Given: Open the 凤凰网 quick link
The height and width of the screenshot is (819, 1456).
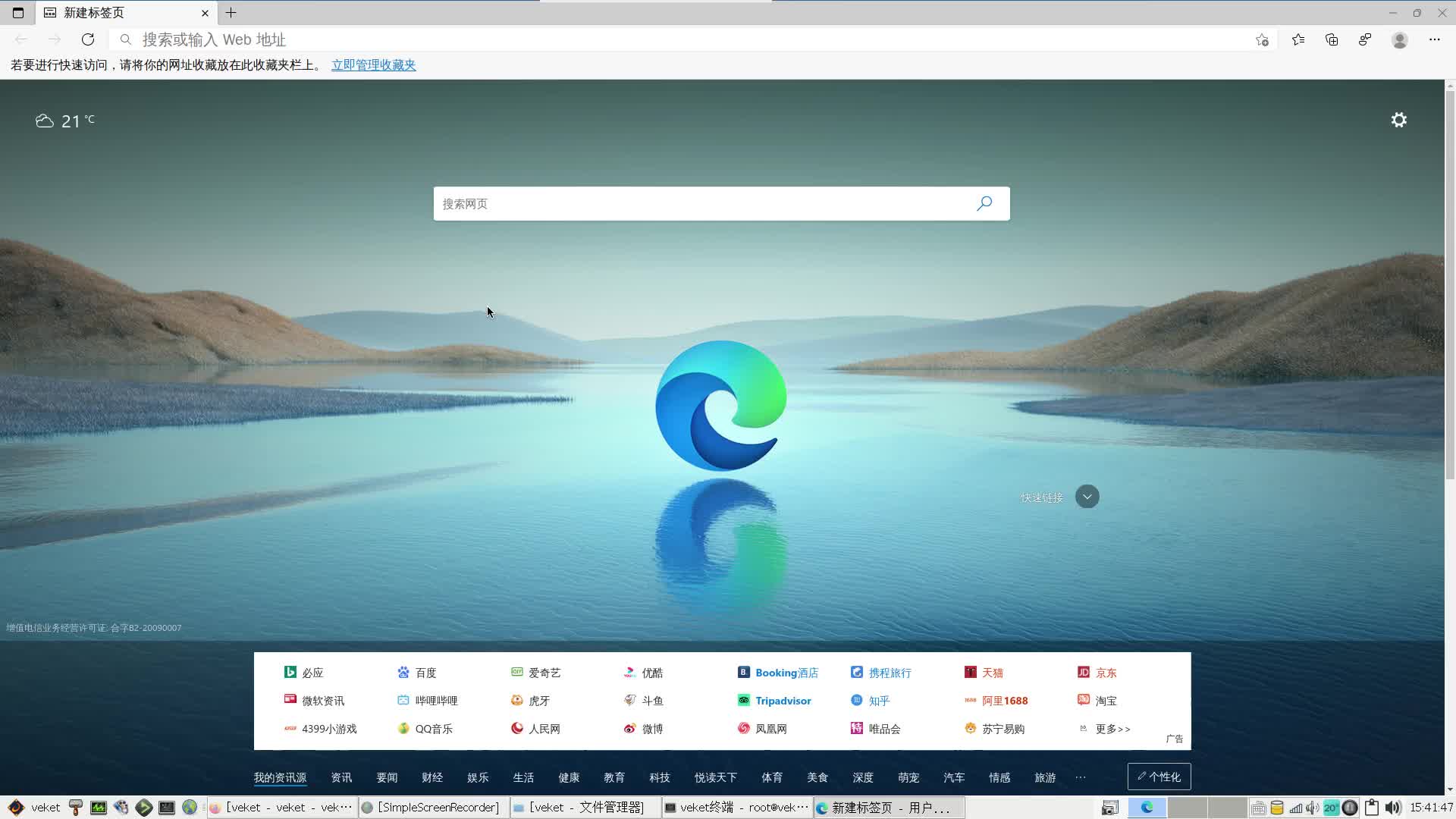Looking at the screenshot, I should click(x=762, y=729).
